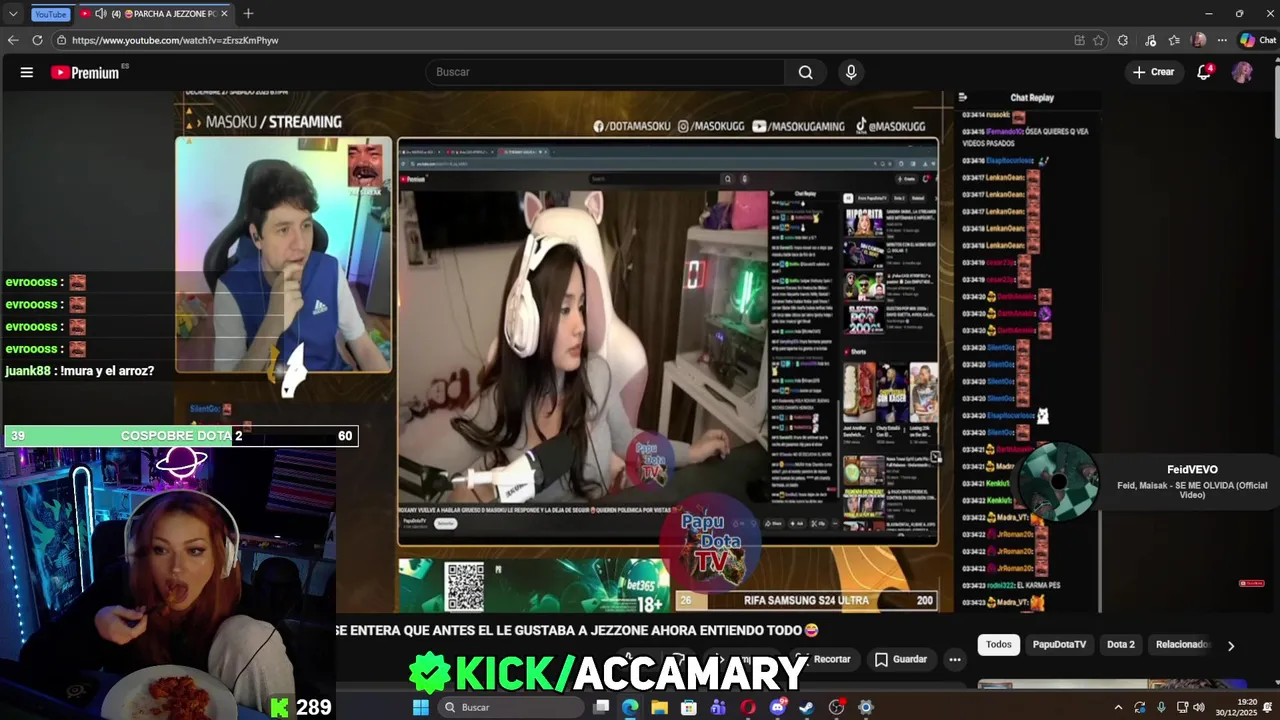Click the juank88 chat message
The width and height of the screenshot is (1280, 720).
tap(79, 371)
